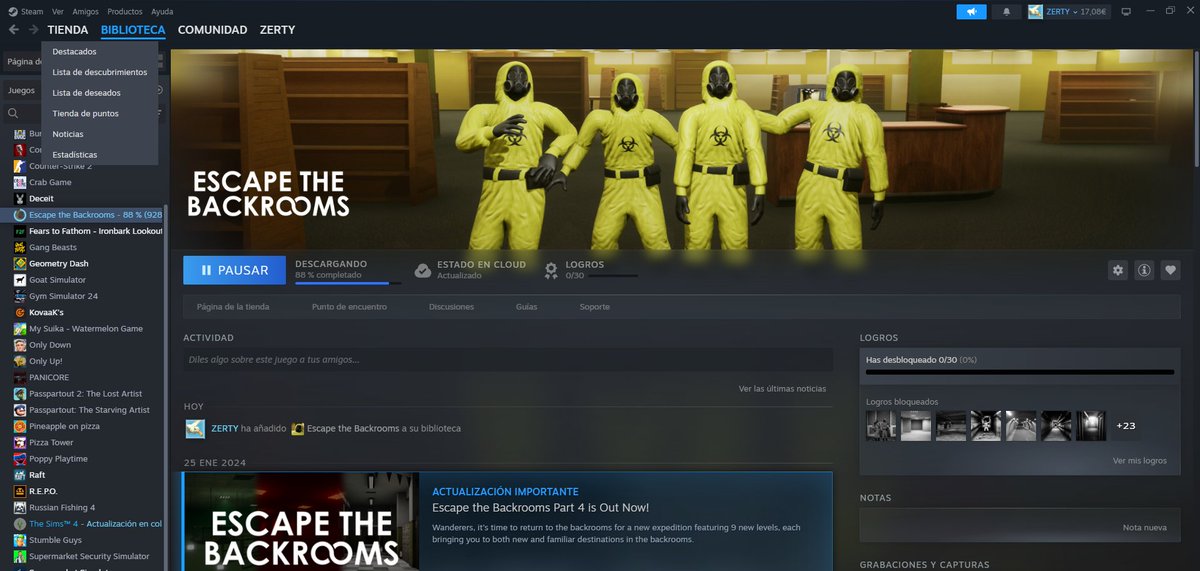The image size is (1200, 571).
Task: Select Geometry Dash icon in the list
Action: click(x=20, y=263)
